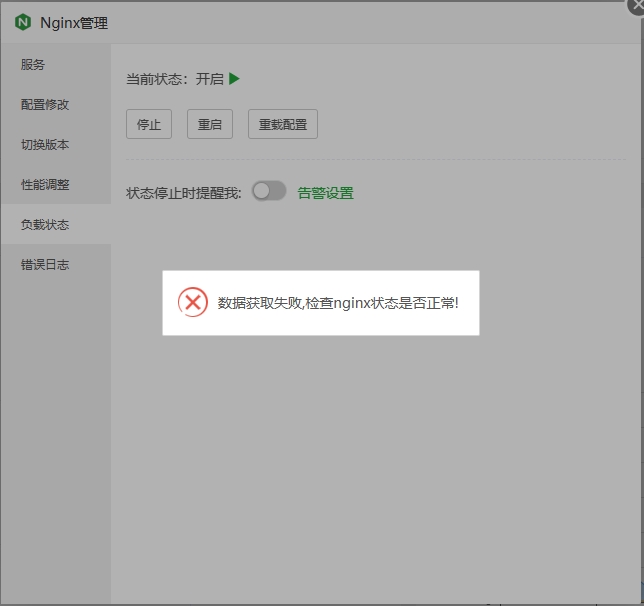Image resolution: width=644 pixels, height=606 pixels.
Task: Click the Nginx管理 title text
Action: [74, 23]
